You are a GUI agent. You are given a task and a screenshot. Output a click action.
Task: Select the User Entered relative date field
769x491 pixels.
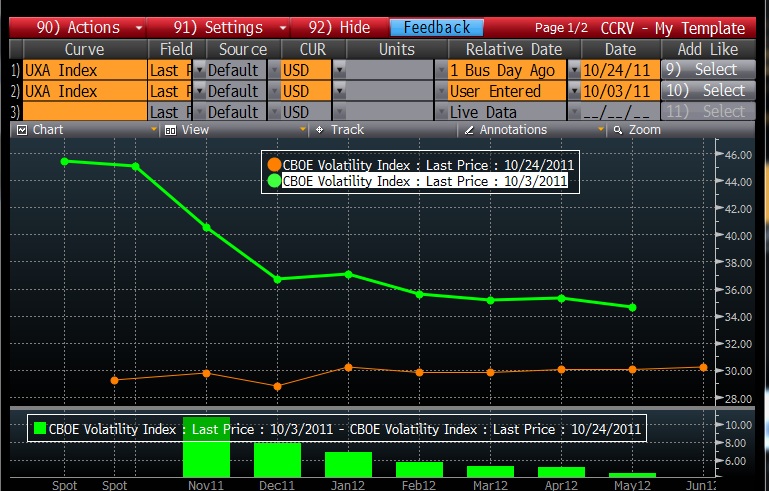(x=507, y=91)
